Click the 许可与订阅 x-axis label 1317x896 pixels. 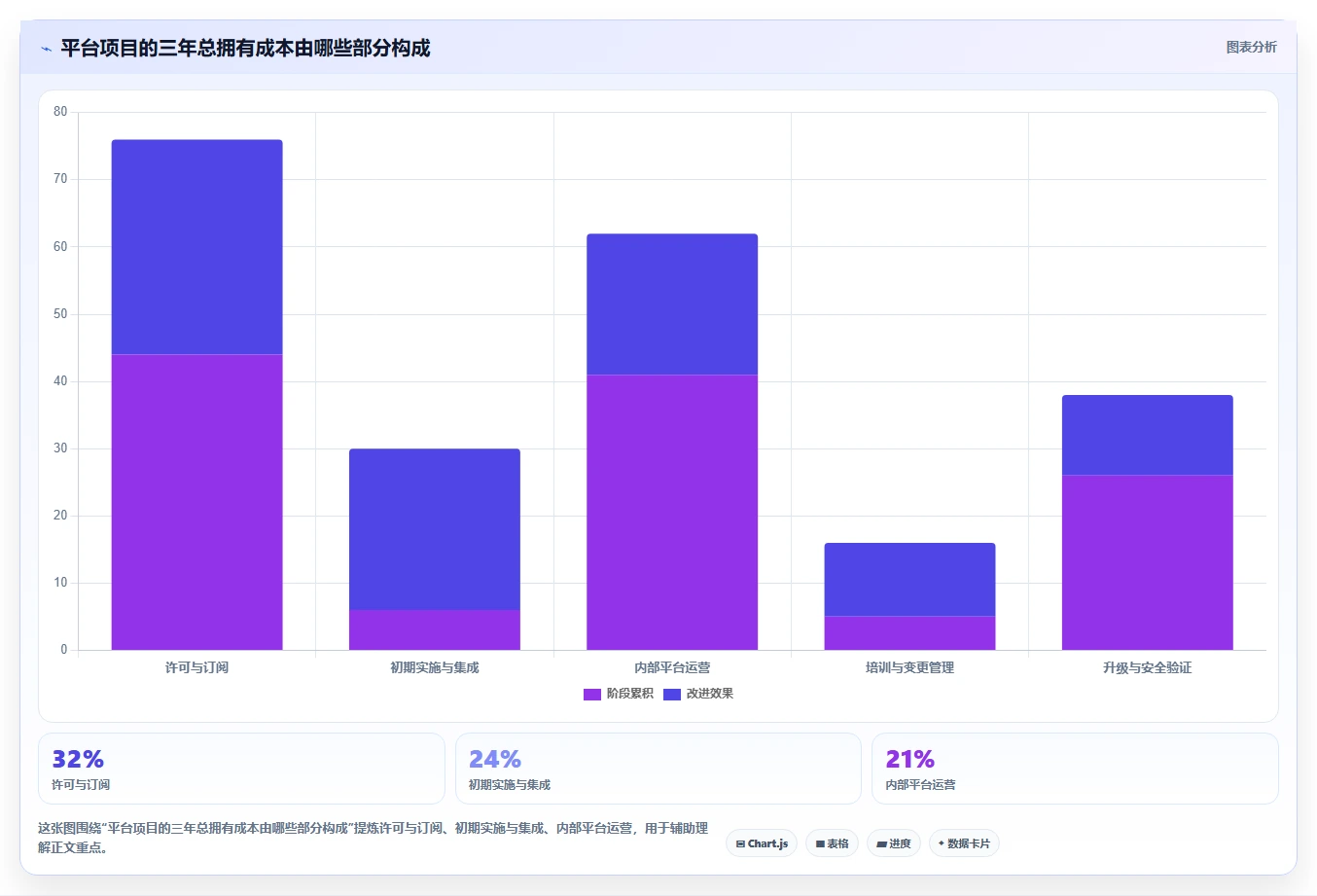point(196,667)
